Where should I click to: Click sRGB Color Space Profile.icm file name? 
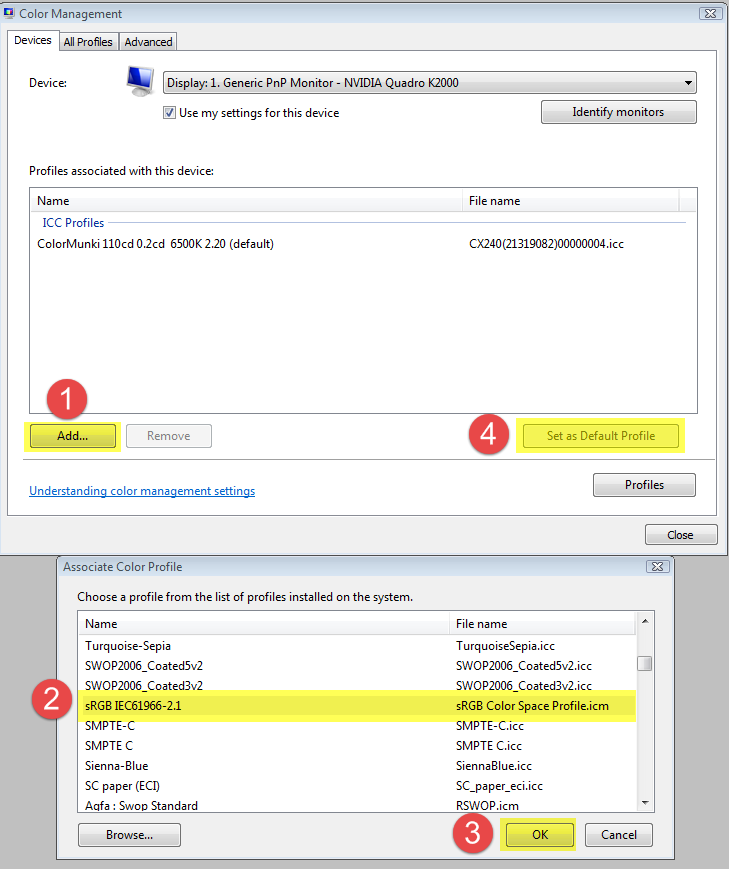[532, 706]
